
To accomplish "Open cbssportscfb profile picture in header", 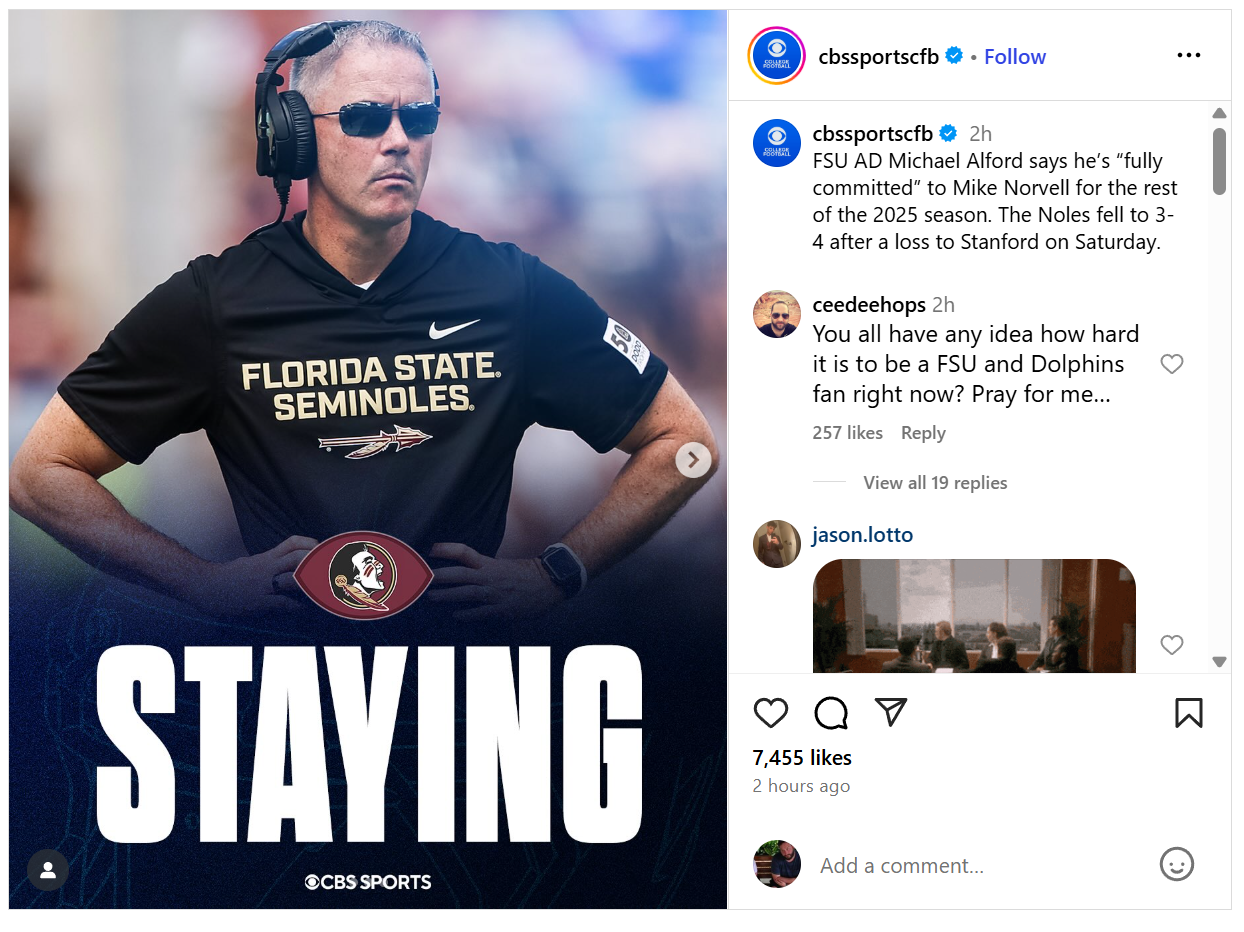I will click(776, 56).
